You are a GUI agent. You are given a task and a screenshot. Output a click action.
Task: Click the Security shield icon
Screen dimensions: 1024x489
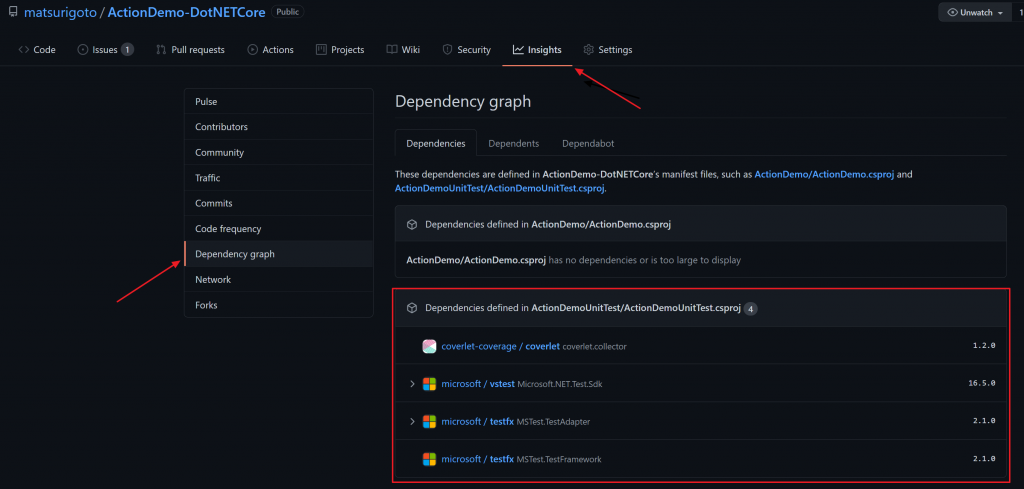(x=447, y=50)
